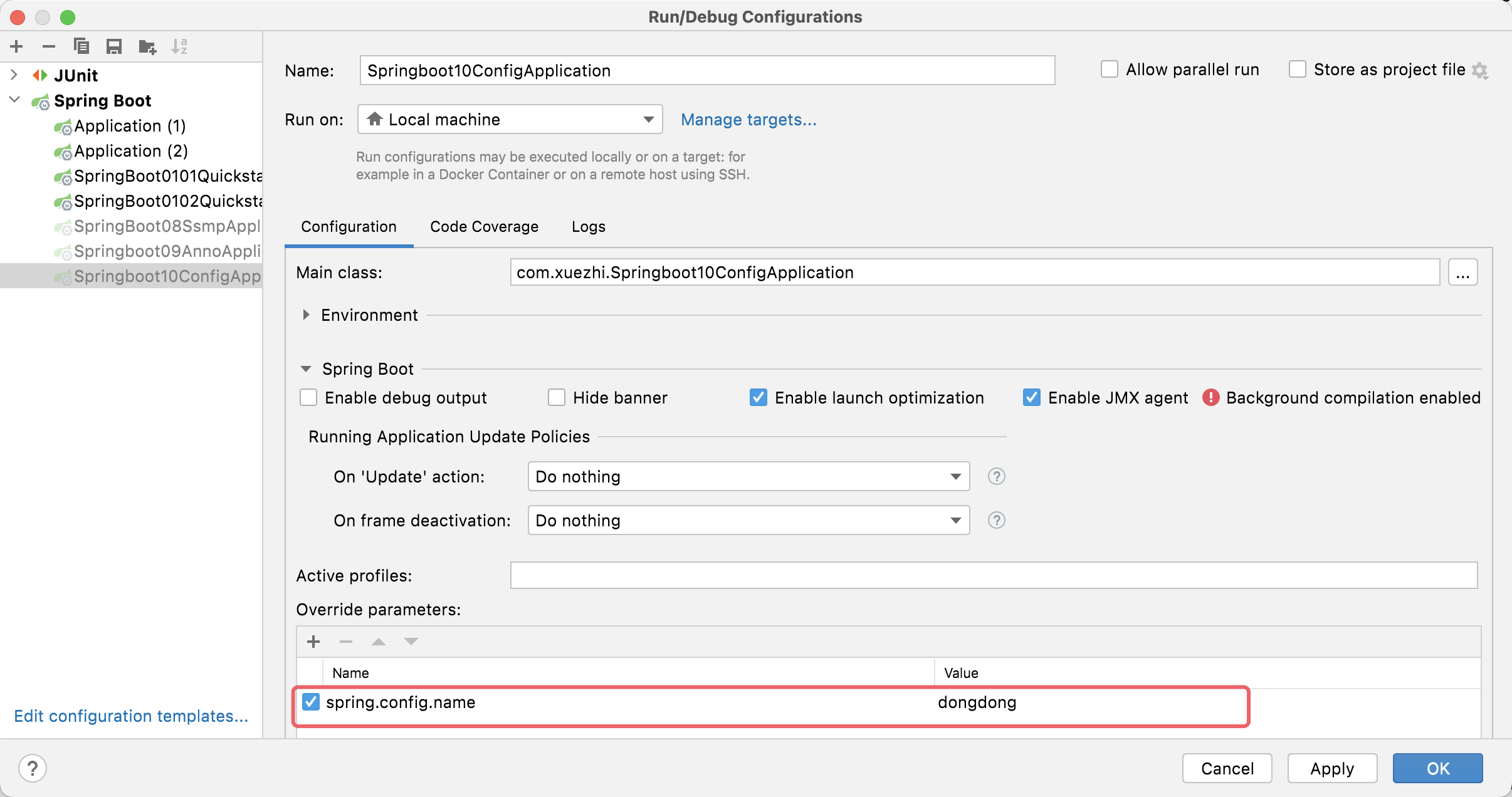Enable debug output checkbox
This screenshot has height=797, width=1512.
tap(308, 397)
